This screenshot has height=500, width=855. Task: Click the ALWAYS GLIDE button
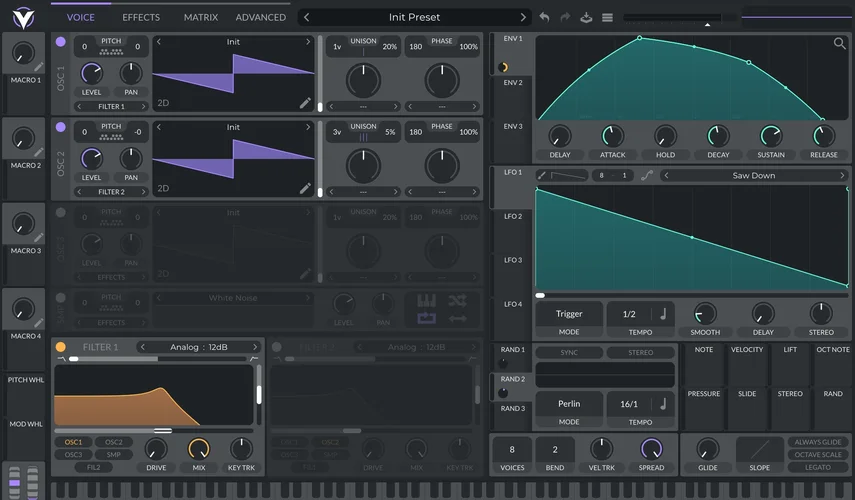pyautogui.click(x=817, y=442)
